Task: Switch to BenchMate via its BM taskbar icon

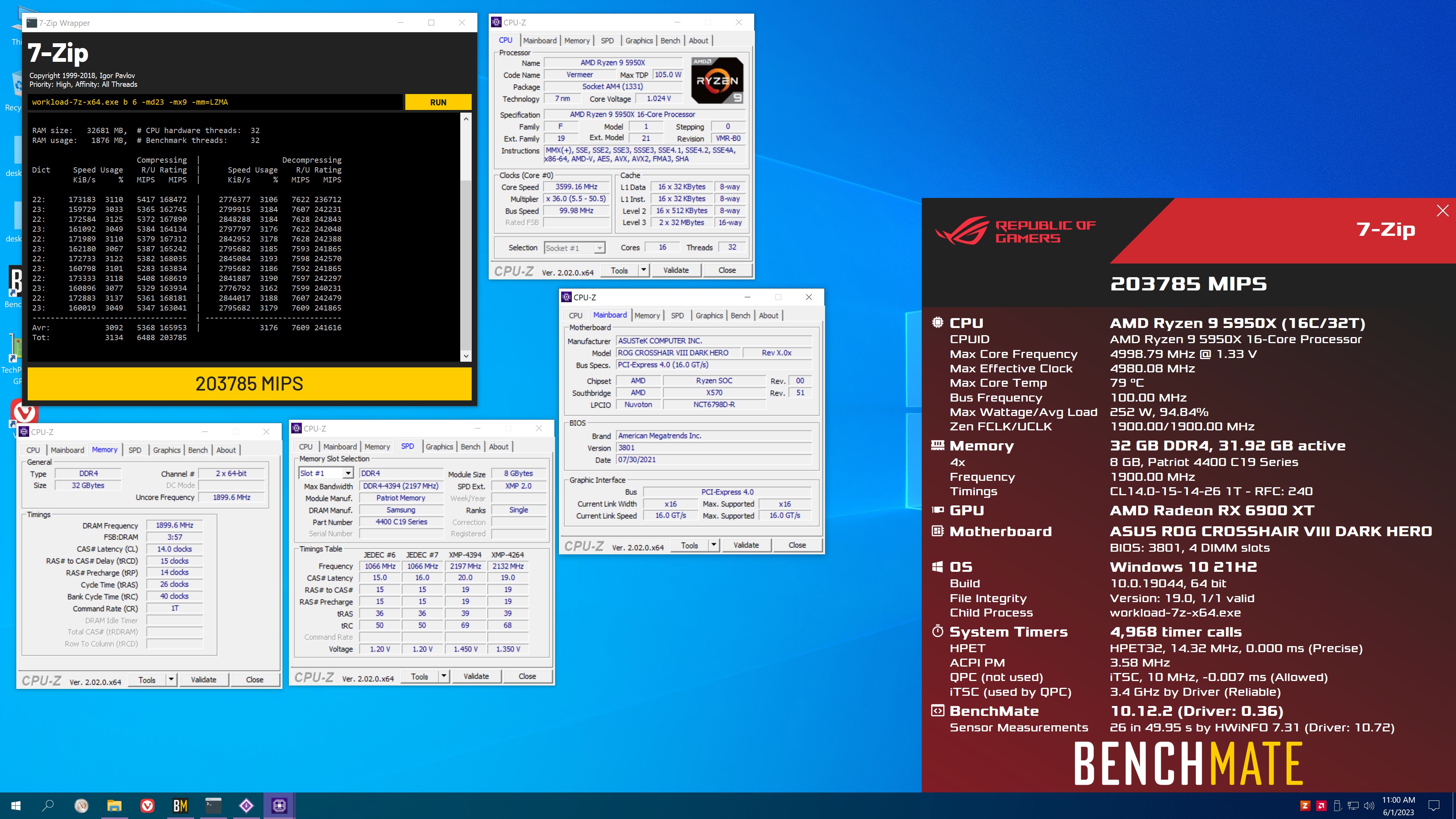Action: coord(180,805)
